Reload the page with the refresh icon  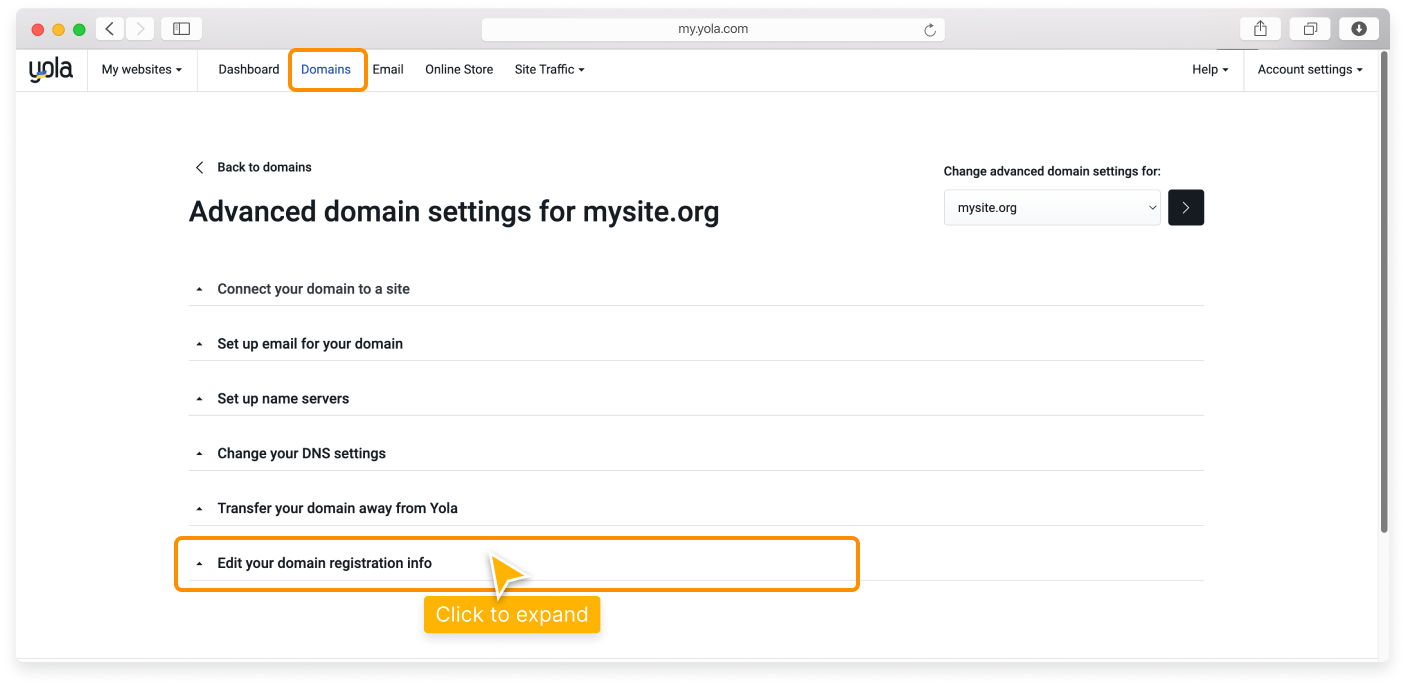(930, 30)
